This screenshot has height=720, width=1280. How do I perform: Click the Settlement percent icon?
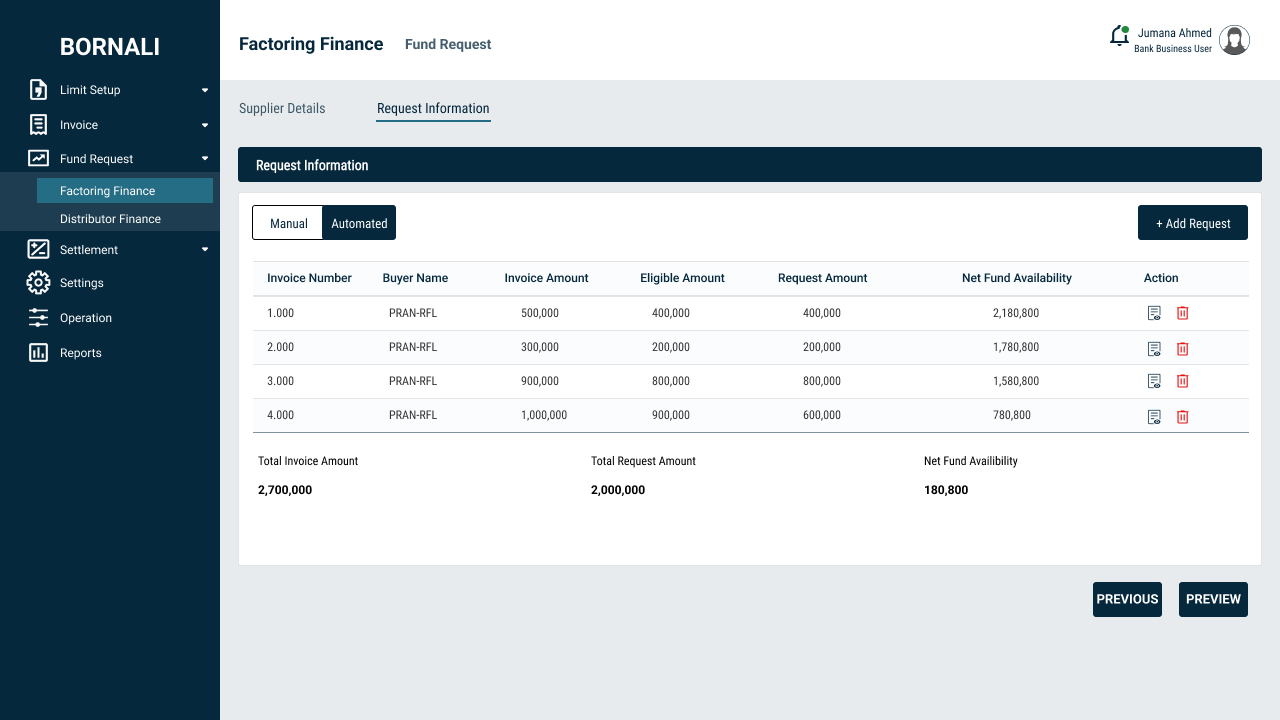[x=38, y=250]
